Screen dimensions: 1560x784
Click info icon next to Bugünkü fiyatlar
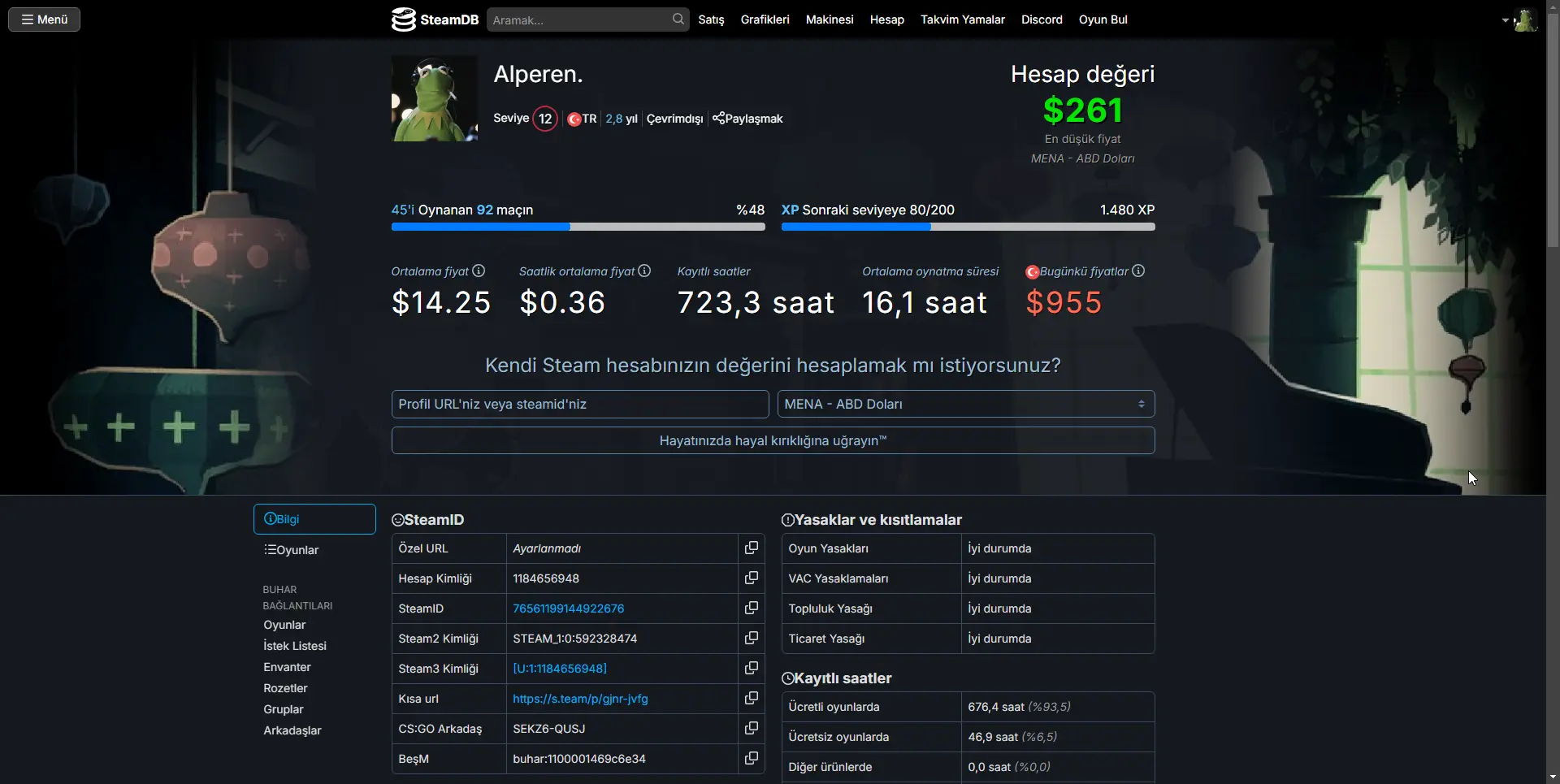point(1138,271)
